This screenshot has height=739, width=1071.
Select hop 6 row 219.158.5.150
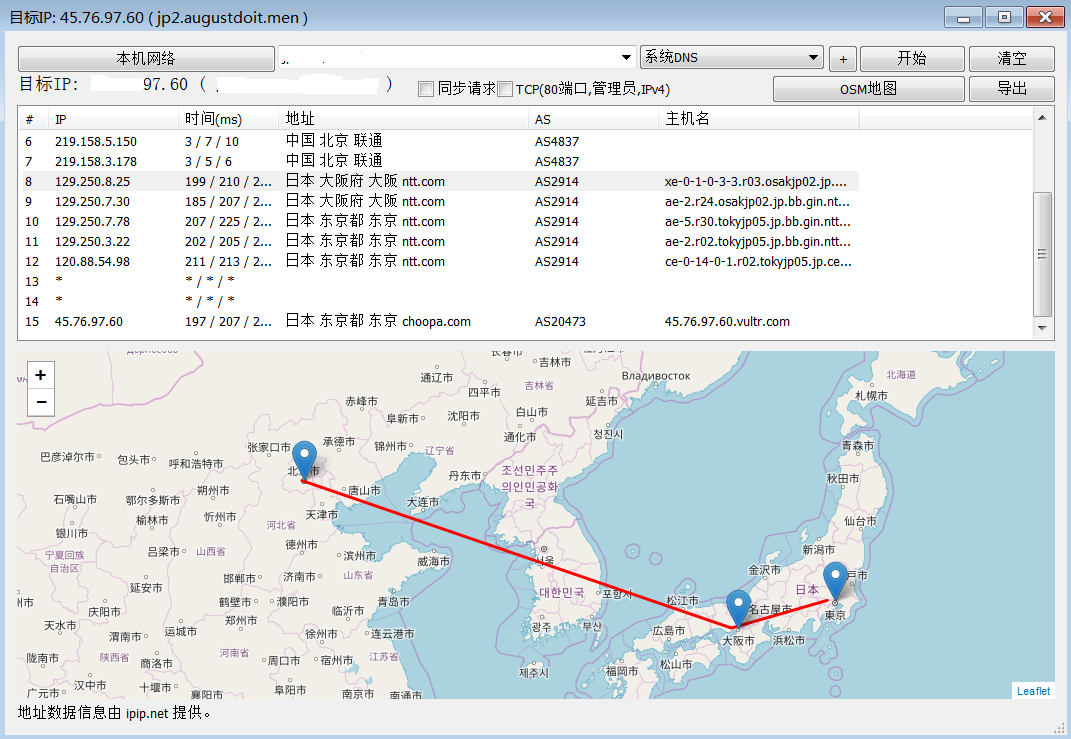(x=439, y=141)
